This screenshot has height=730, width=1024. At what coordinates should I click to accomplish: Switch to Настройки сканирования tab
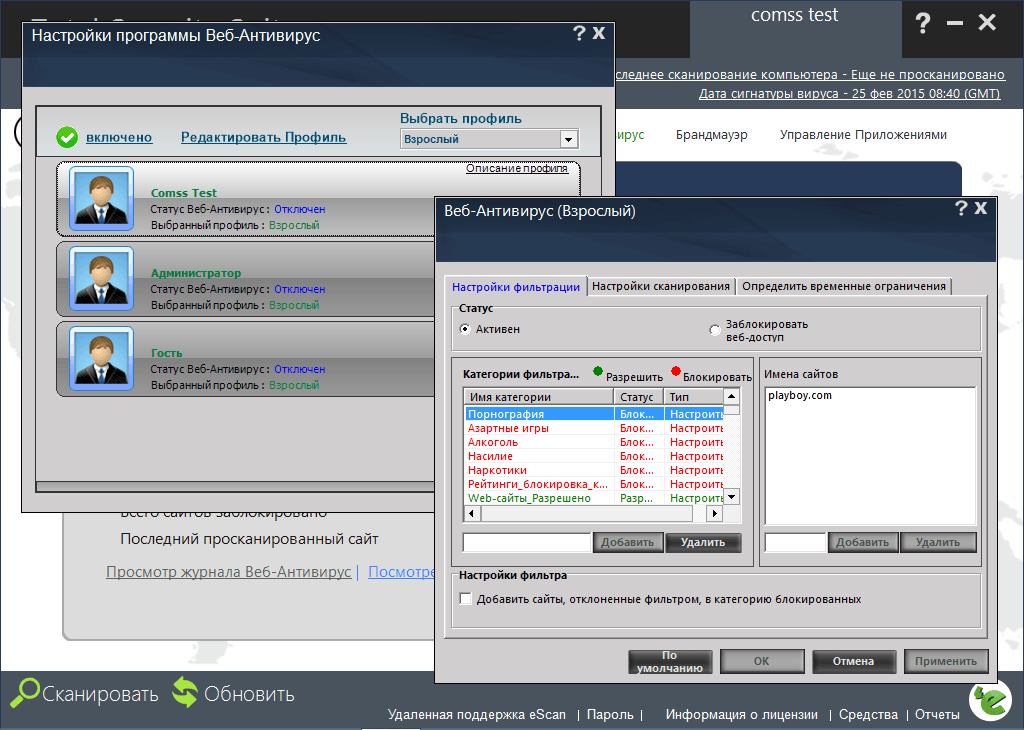tap(660, 286)
